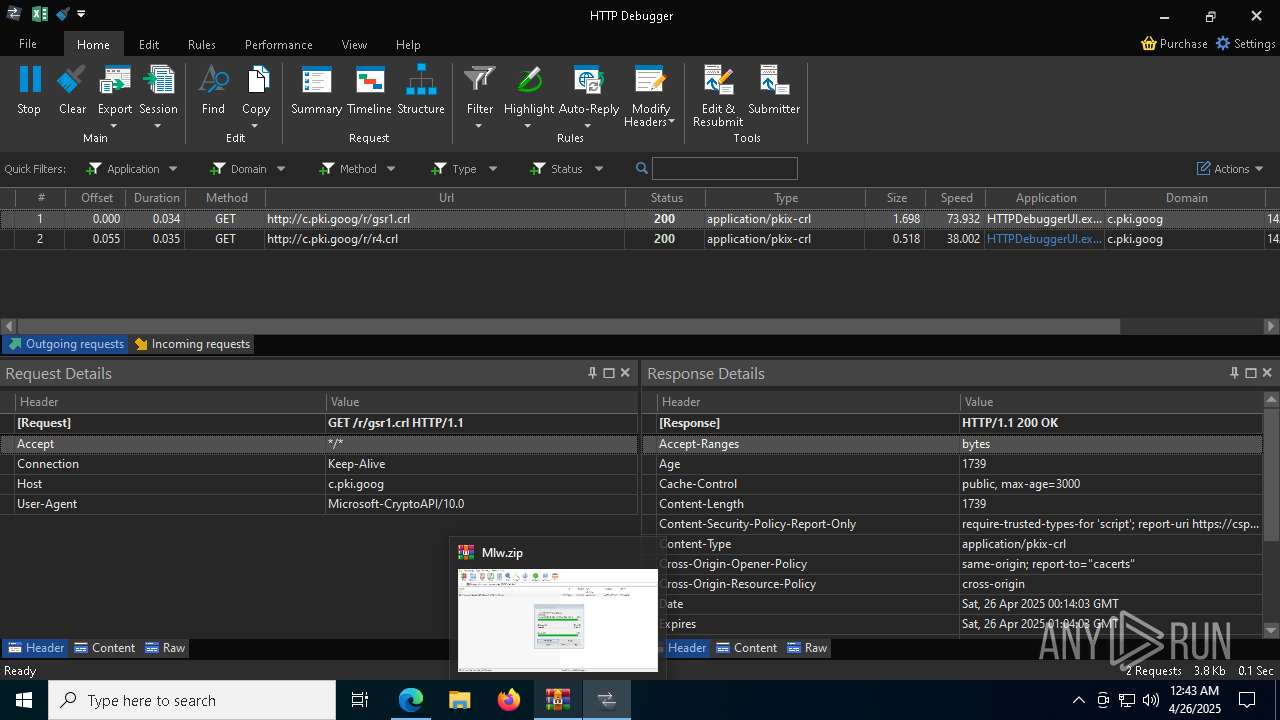Select the Outgoing requests tab
The width and height of the screenshot is (1280, 720).
point(66,344)
